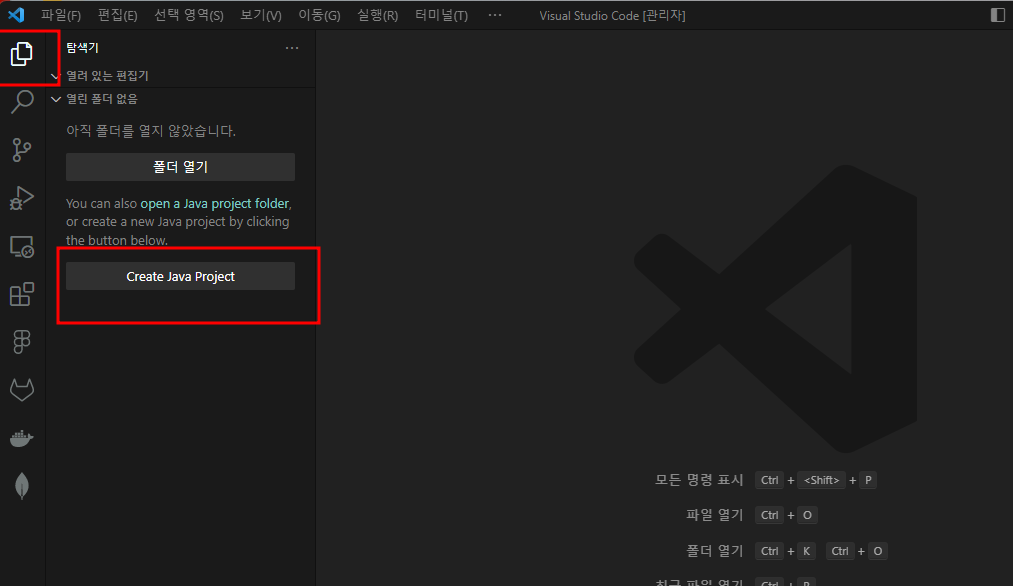1013x586 pixels.
Task: Open the Docker whale icon view
Action: 22,438
